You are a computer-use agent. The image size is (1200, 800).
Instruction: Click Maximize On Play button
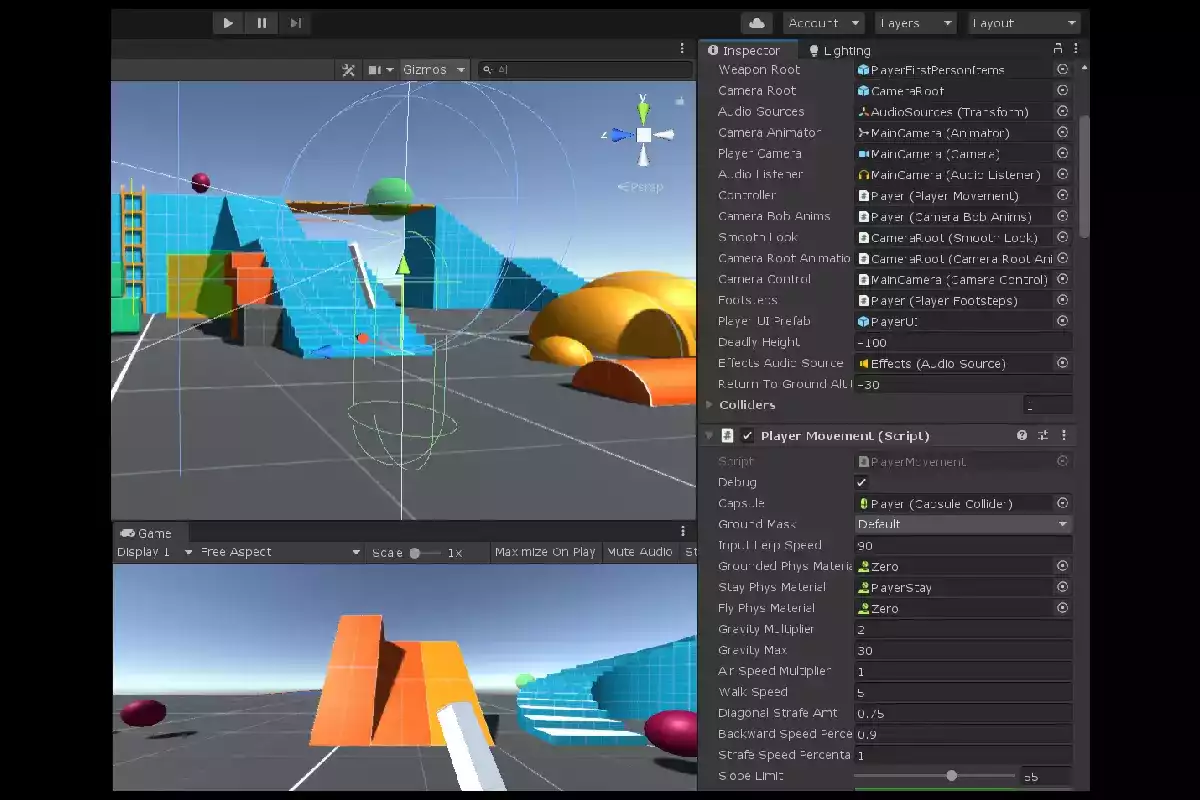[545, 552]
